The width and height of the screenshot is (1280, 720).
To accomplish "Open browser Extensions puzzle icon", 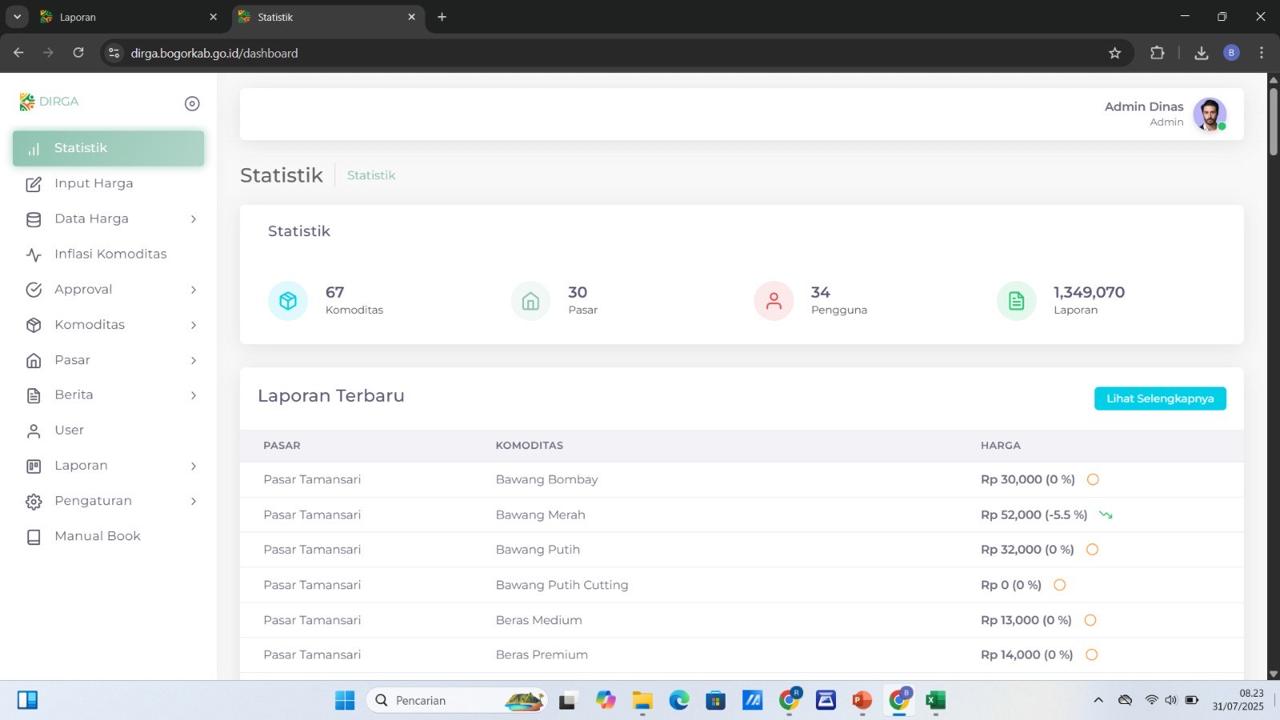I will 1157,53.
